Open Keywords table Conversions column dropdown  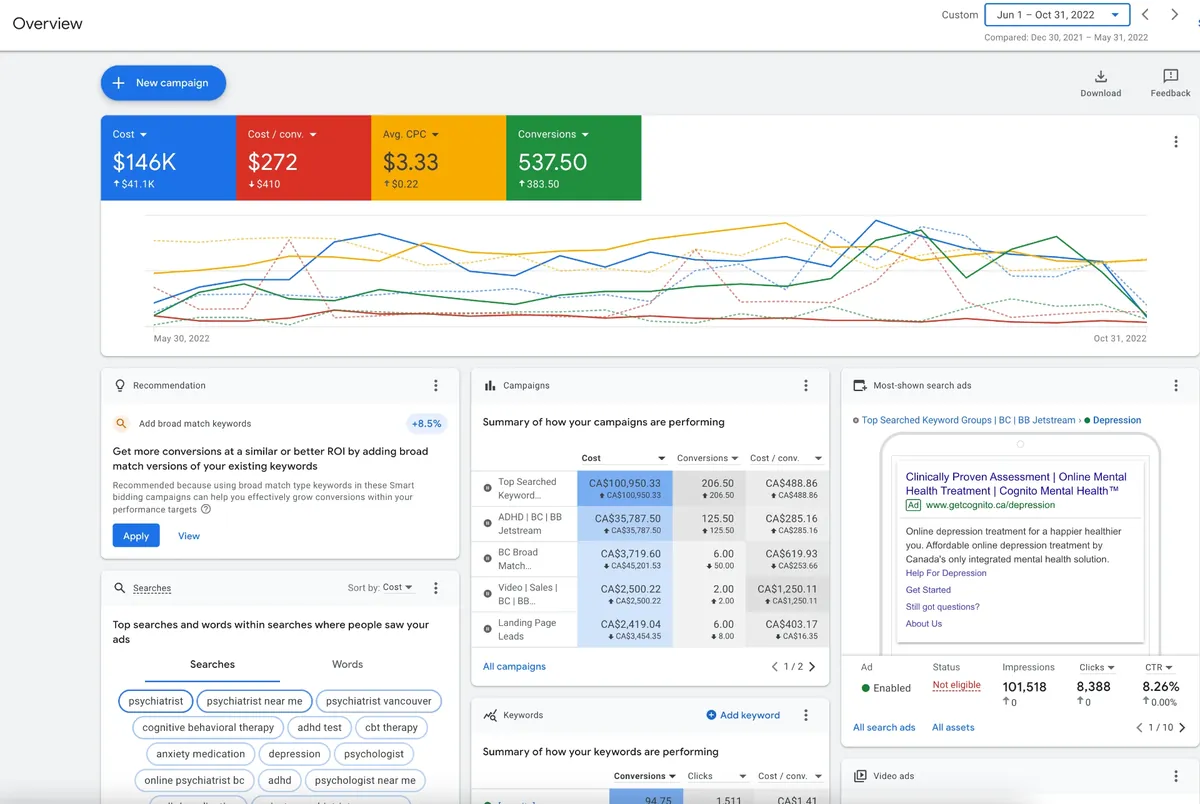pyautogui.click(x=645, y=776)
